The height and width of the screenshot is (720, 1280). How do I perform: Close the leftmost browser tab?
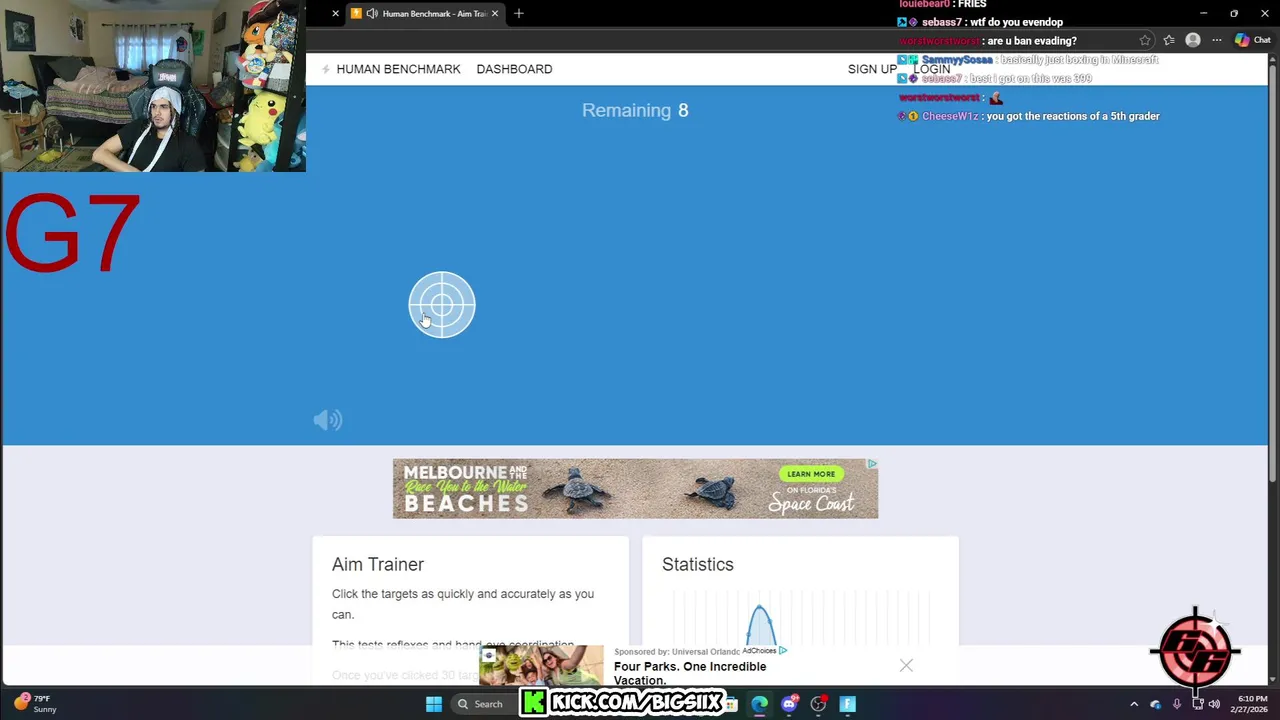coord(335,14)
